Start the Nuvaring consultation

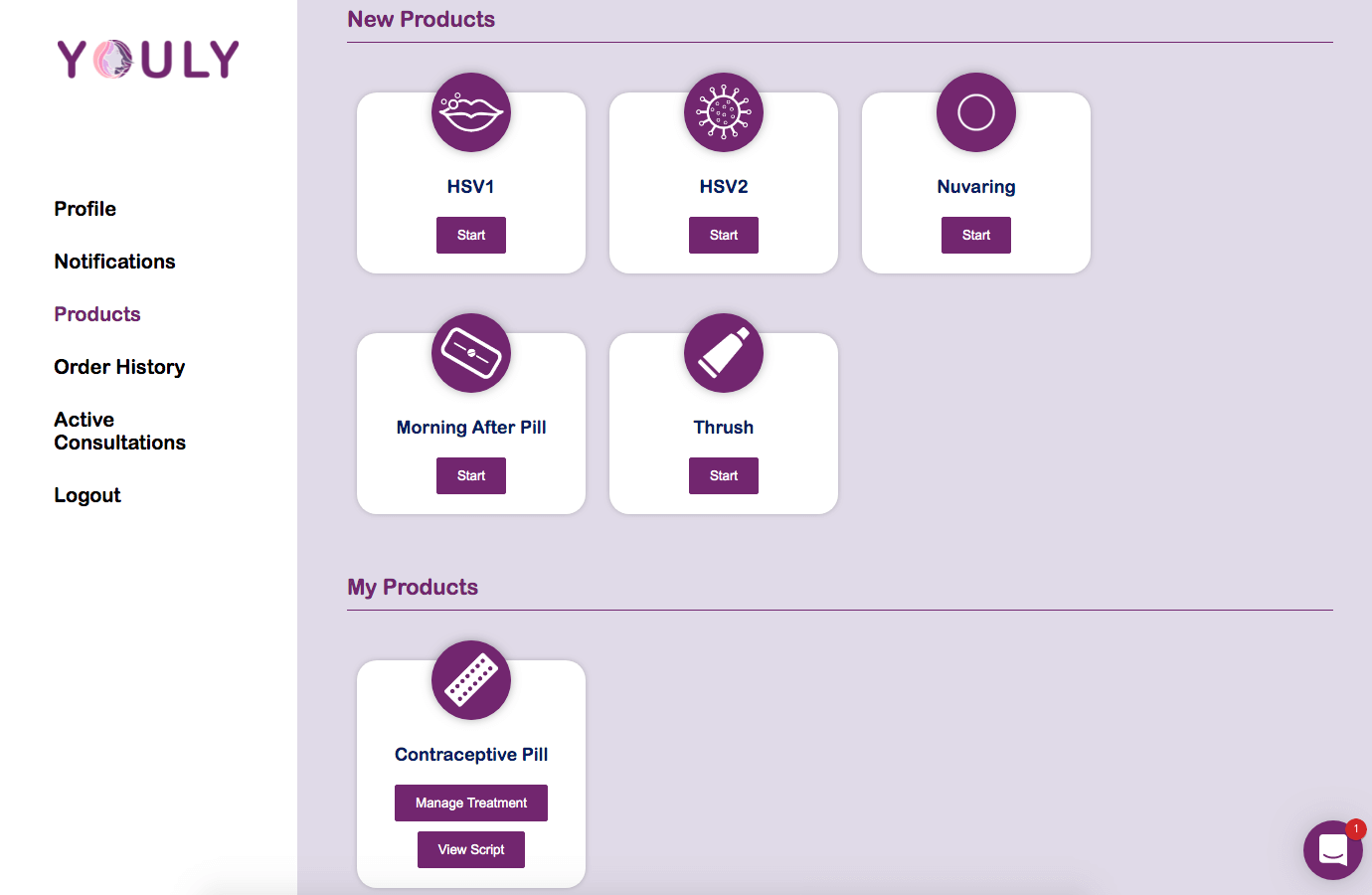pyautogui.click(x=976, y=236)
